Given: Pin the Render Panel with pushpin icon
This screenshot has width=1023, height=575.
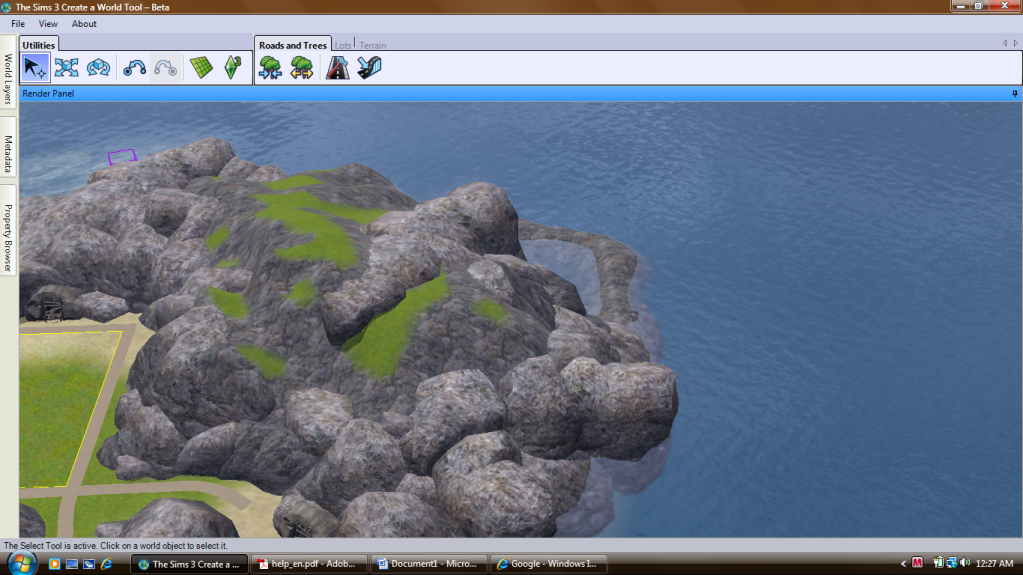Looking at the screenshot, I should [x=1015, y=94].
